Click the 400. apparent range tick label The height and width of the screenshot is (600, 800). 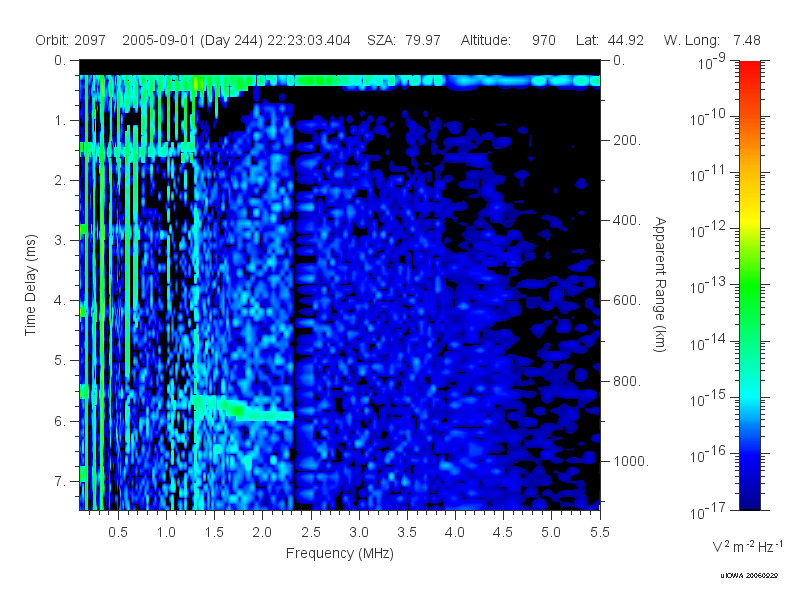pos(627,220)
